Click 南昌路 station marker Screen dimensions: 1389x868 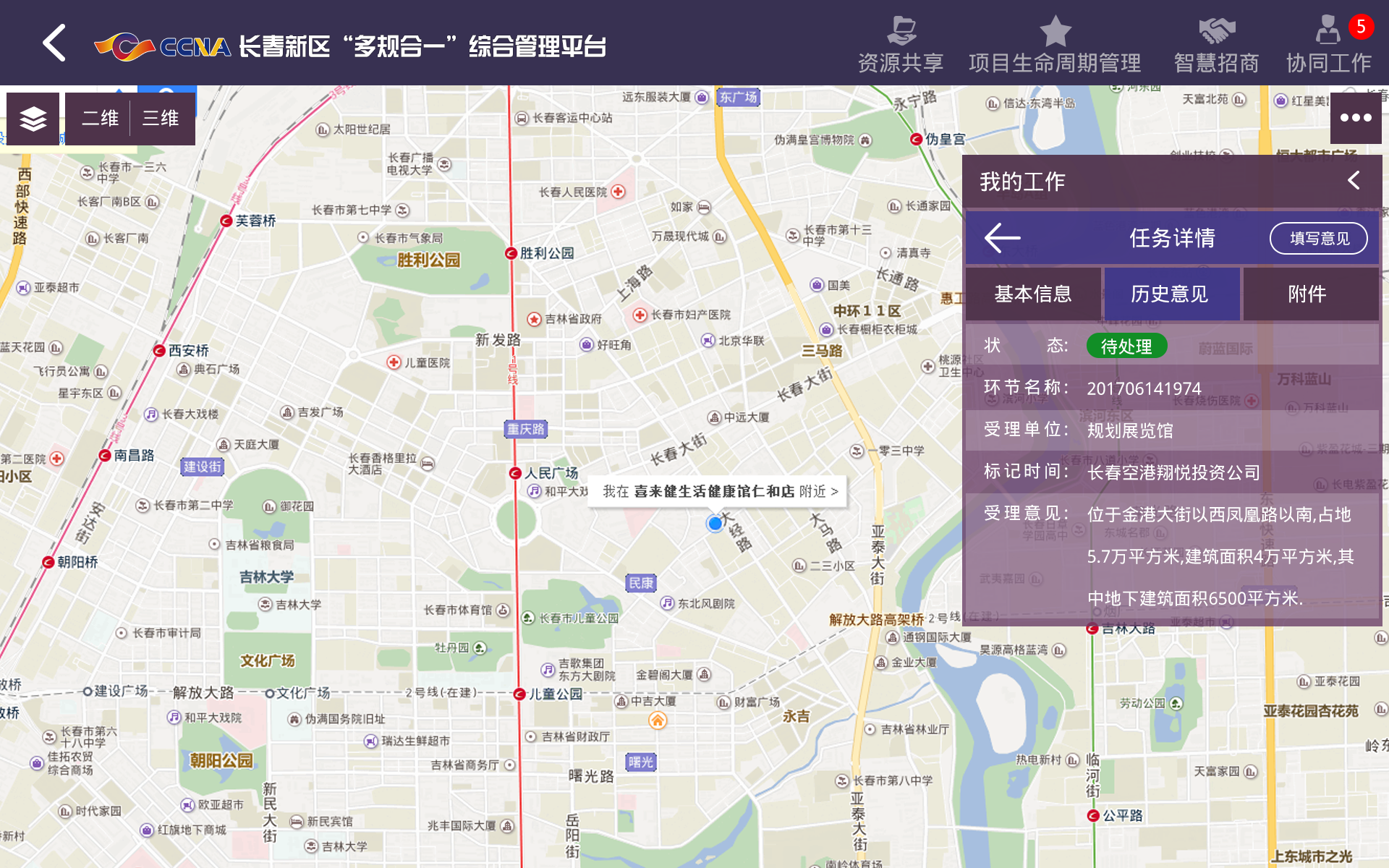[105, 455]
